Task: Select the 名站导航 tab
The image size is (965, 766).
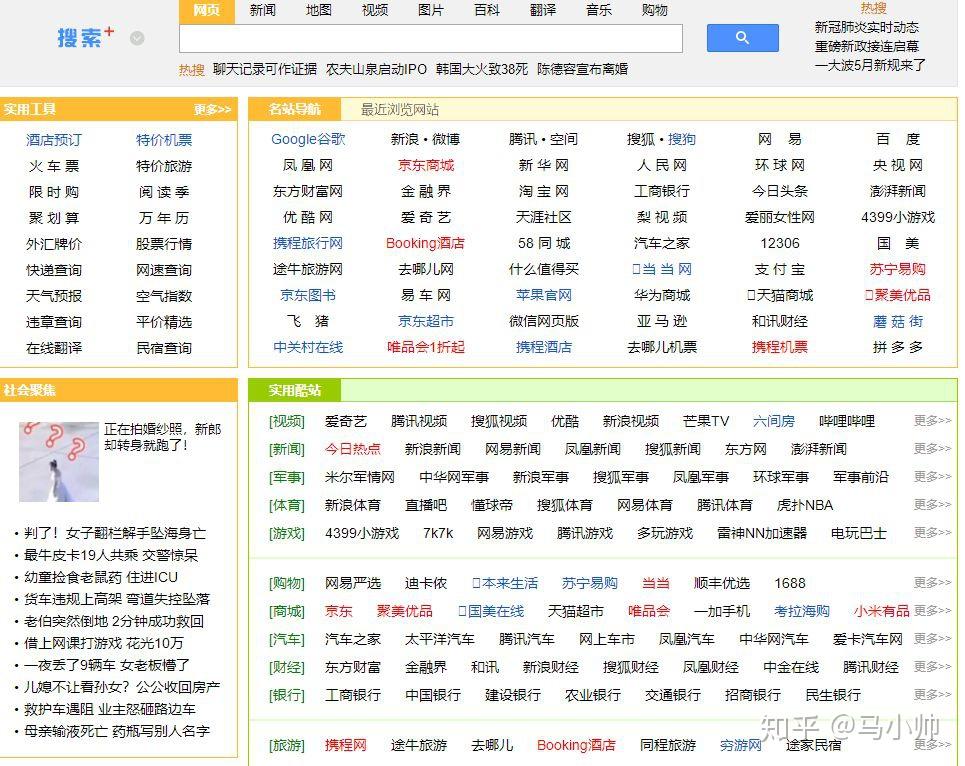Action: [x=294, y=110]
